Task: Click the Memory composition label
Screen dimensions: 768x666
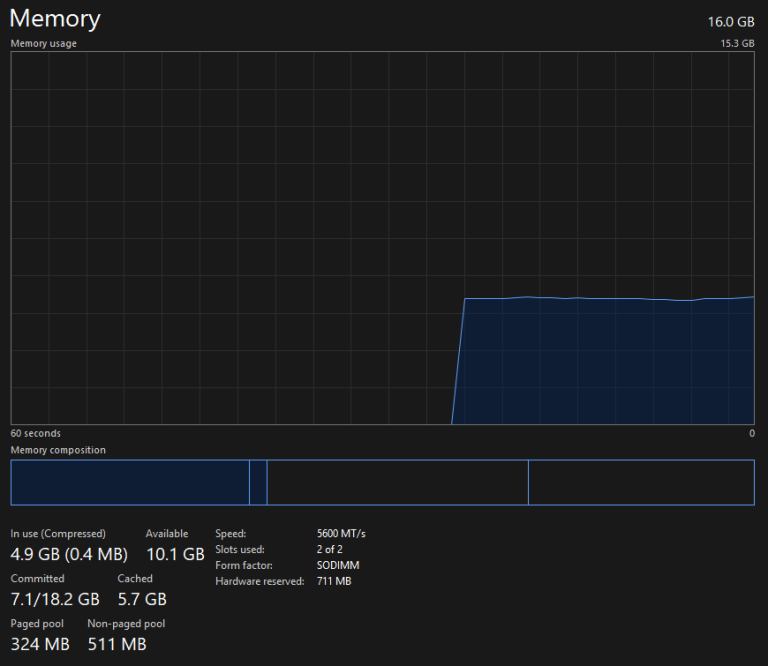Action: coord(58,450)
